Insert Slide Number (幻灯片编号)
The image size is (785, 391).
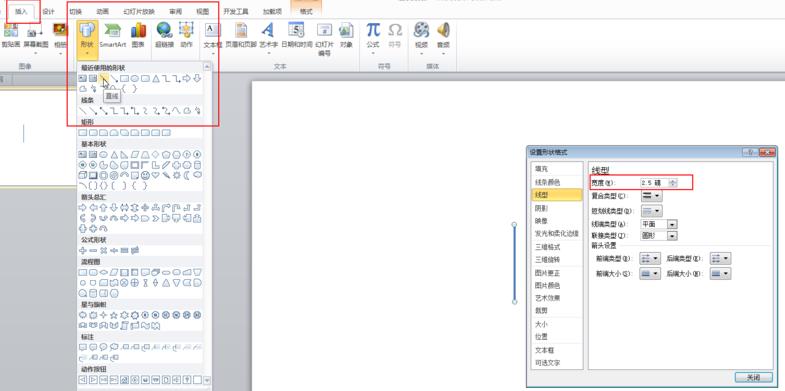tap(324, 39)
